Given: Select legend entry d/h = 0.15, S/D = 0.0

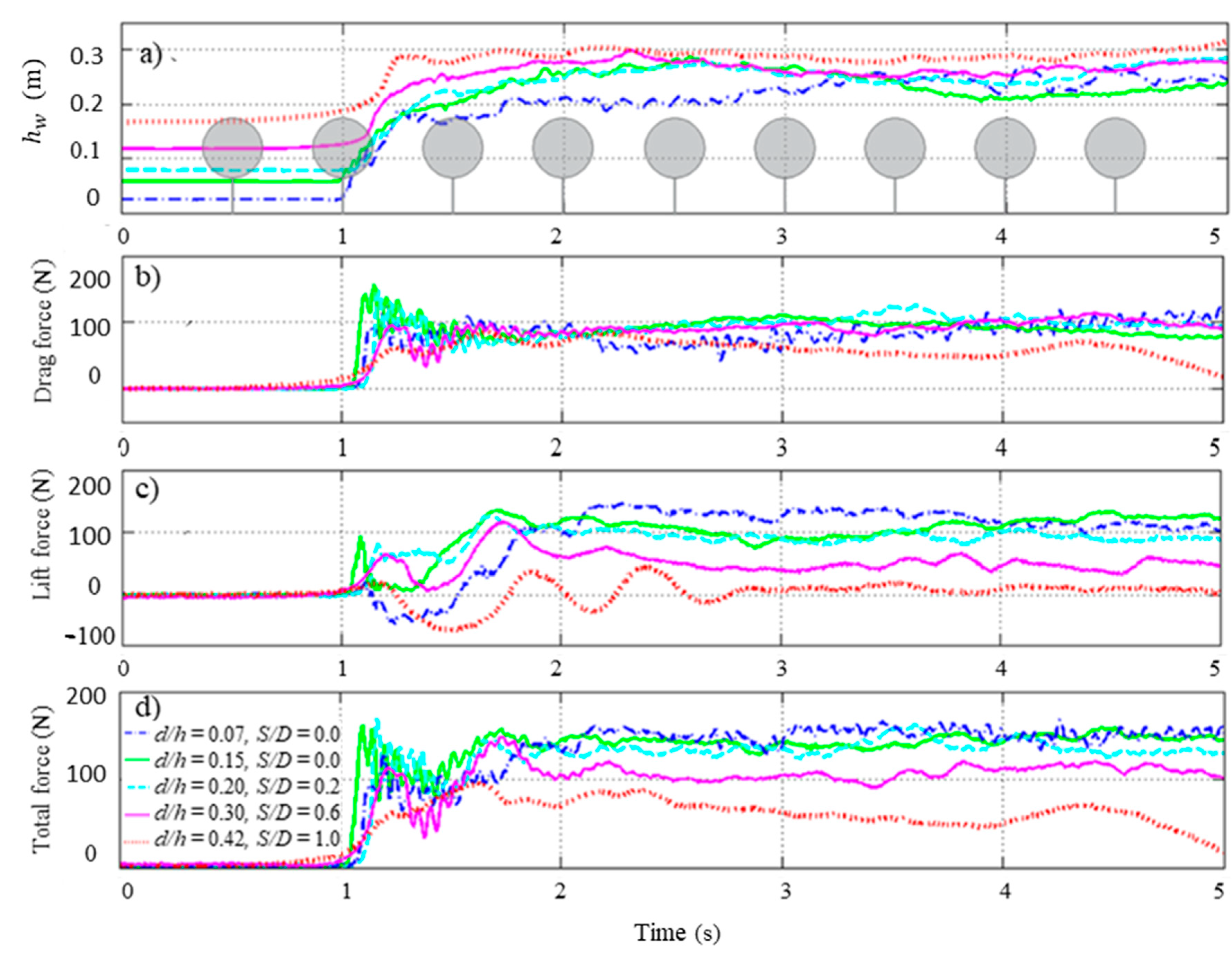Looking at the screenshot, I should coord(247,760).
